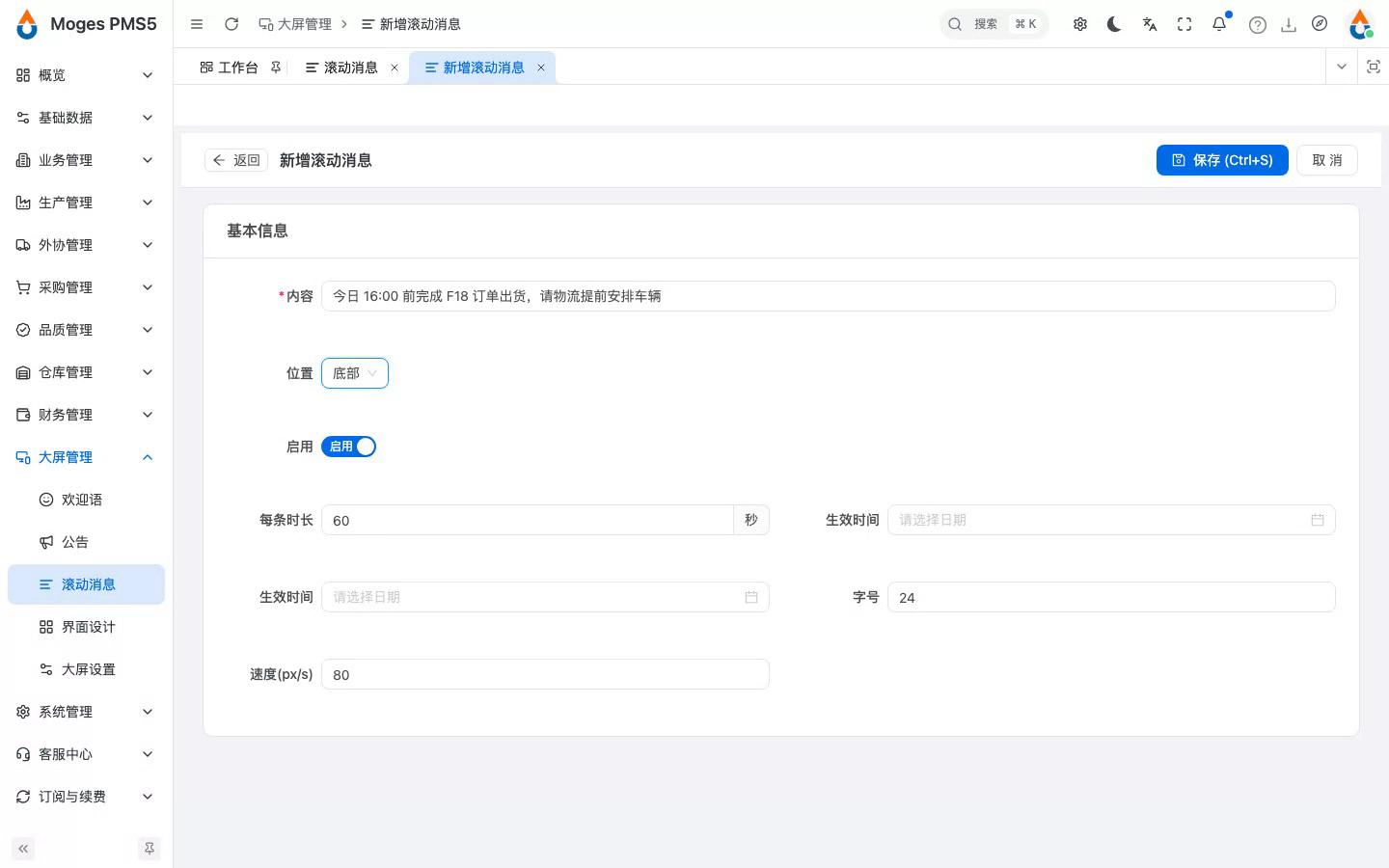1389x868 pixels.
Task: Open the search box in header
Action: 994,24
